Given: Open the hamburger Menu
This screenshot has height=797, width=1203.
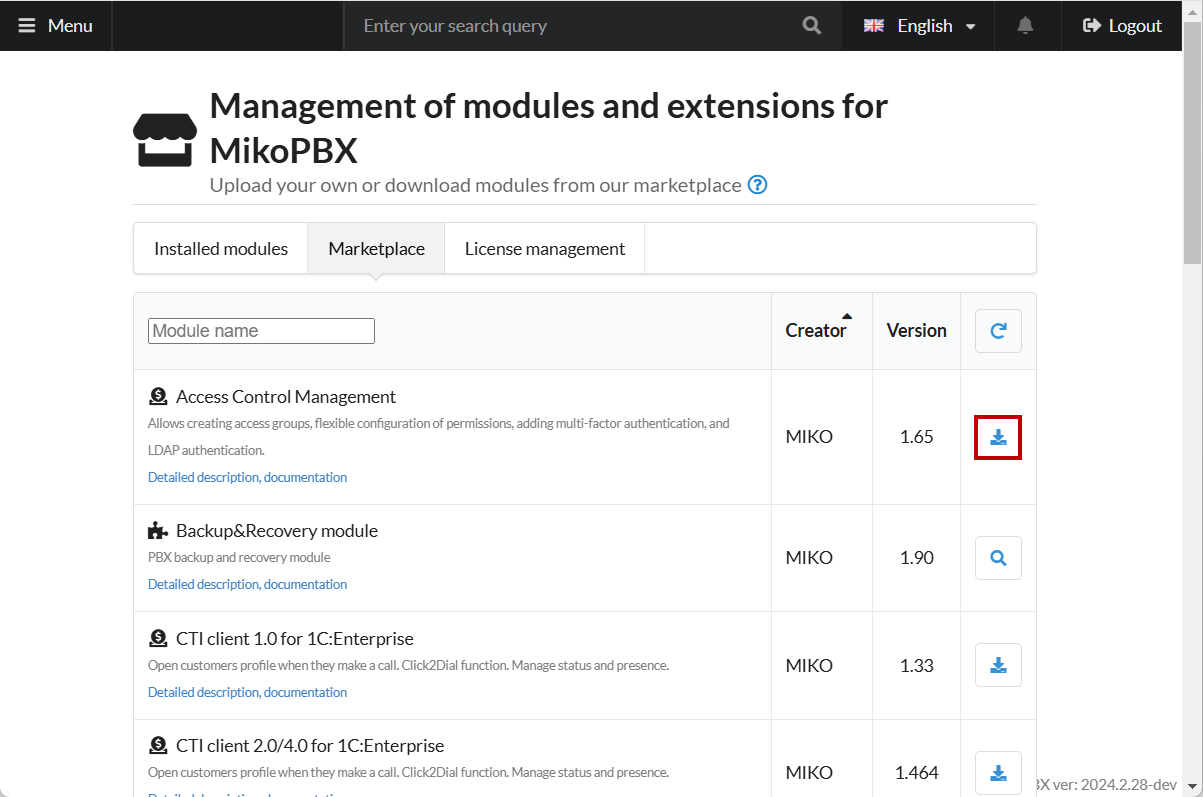Looking at the screenshot, I should (x=56, y=26).
